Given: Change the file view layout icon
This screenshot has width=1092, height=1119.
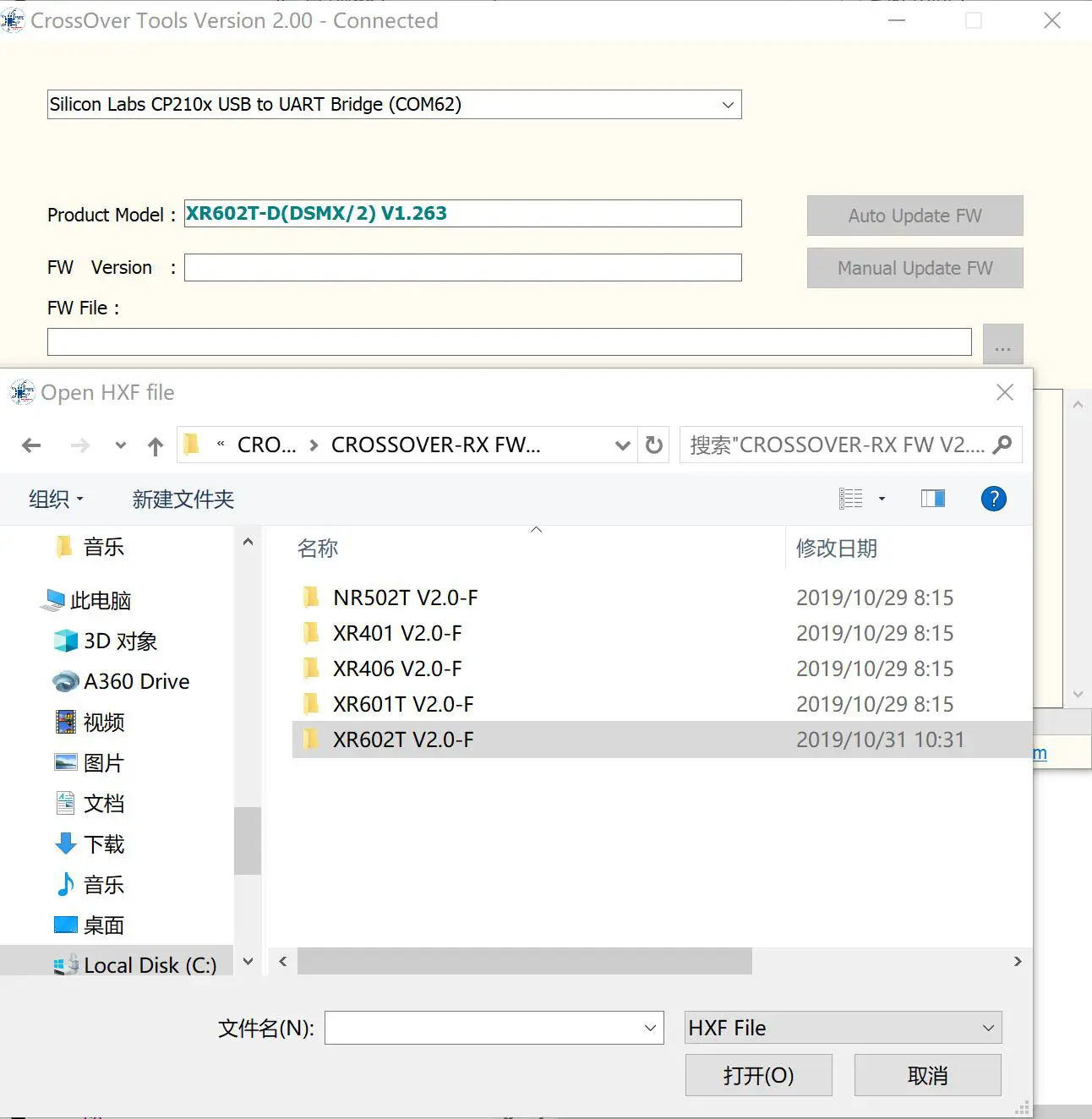Looking at the screenshot, I should pyautogui.click(x=851, y=499).
